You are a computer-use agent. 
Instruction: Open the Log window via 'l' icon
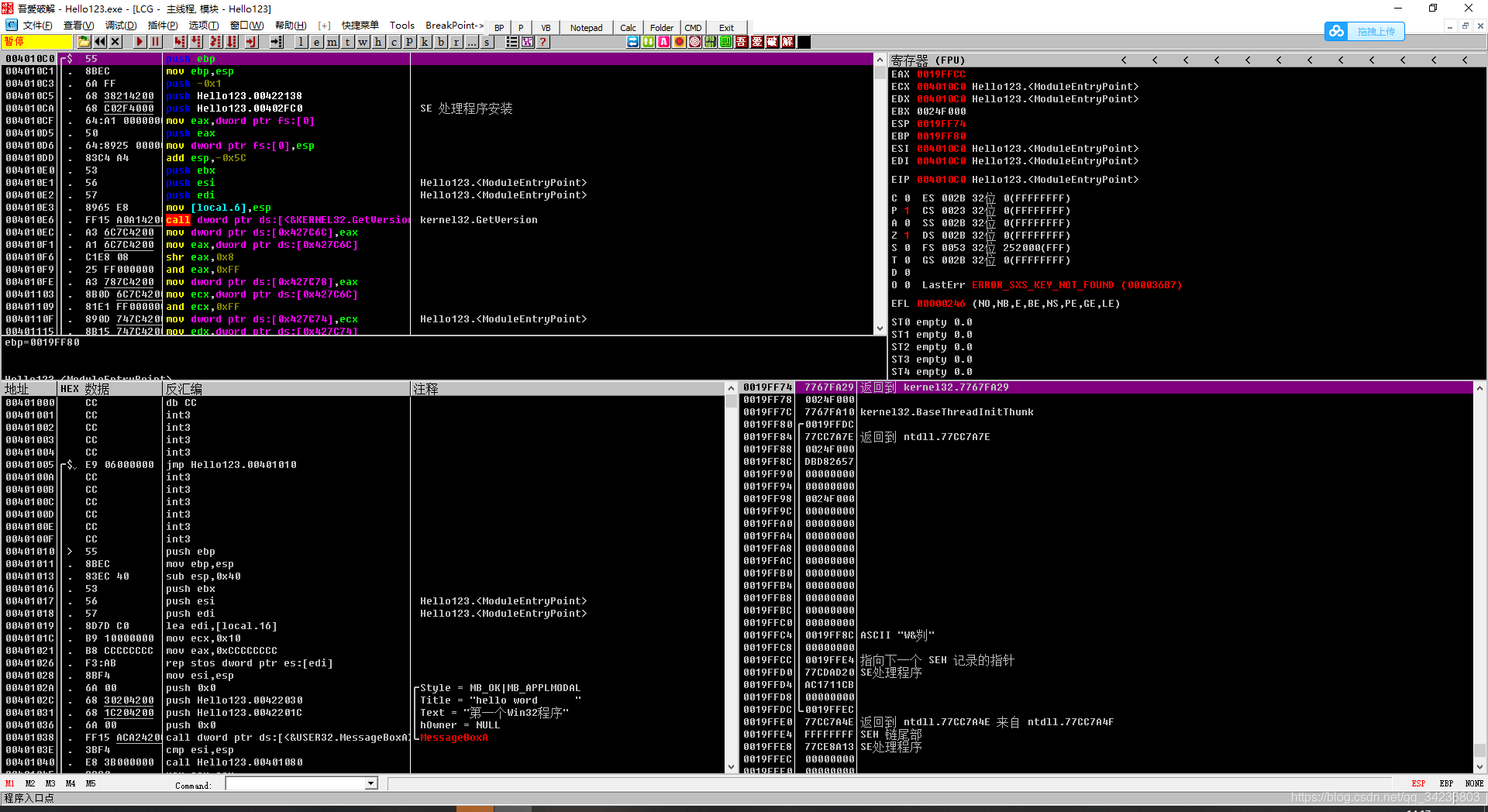point(301,42)
